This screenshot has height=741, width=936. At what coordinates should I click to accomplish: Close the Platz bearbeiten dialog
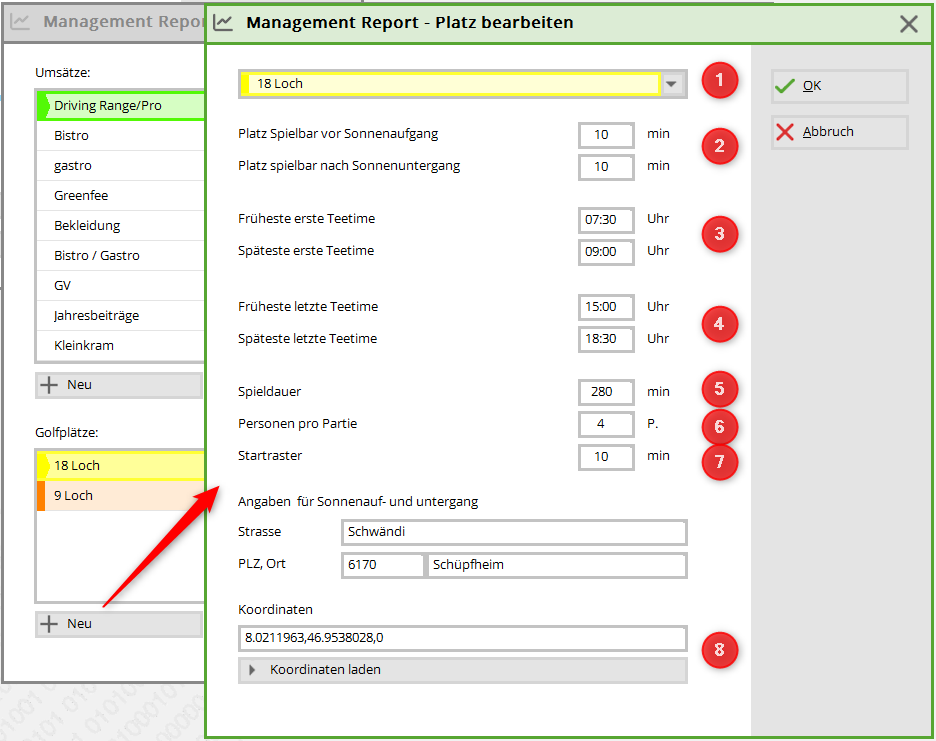pos(908,24)
